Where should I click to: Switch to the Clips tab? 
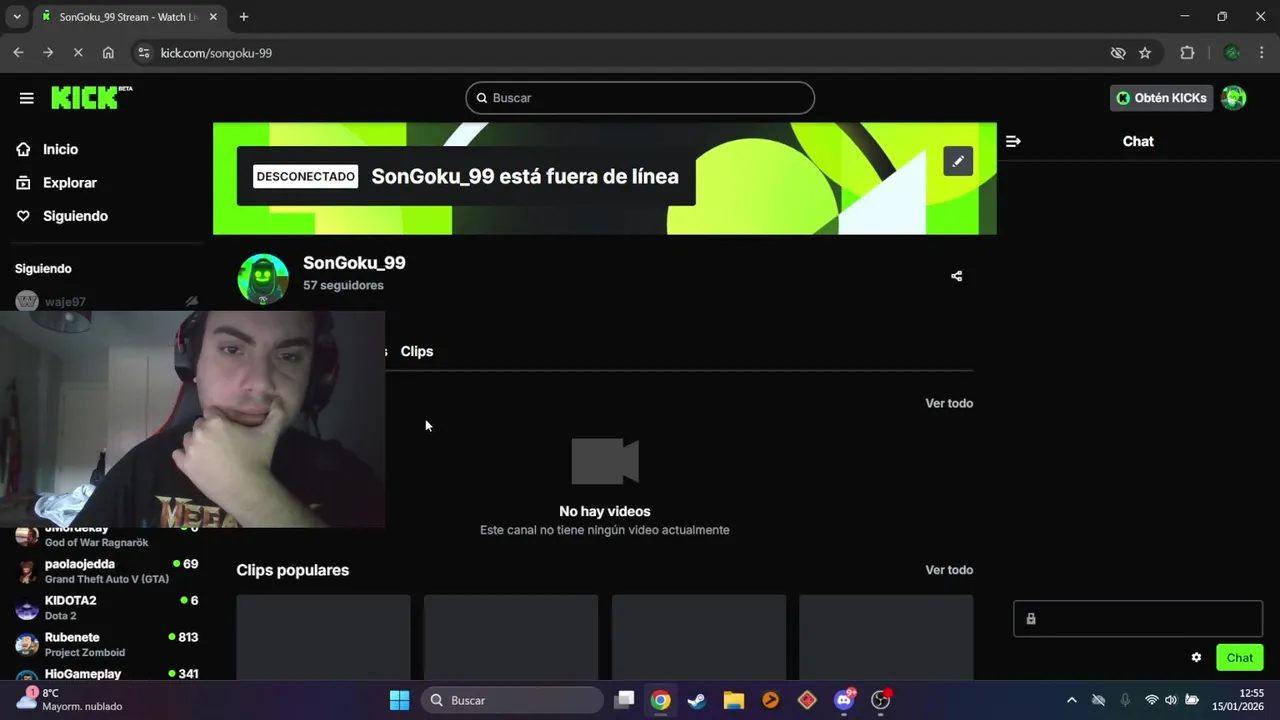(417, 351)
